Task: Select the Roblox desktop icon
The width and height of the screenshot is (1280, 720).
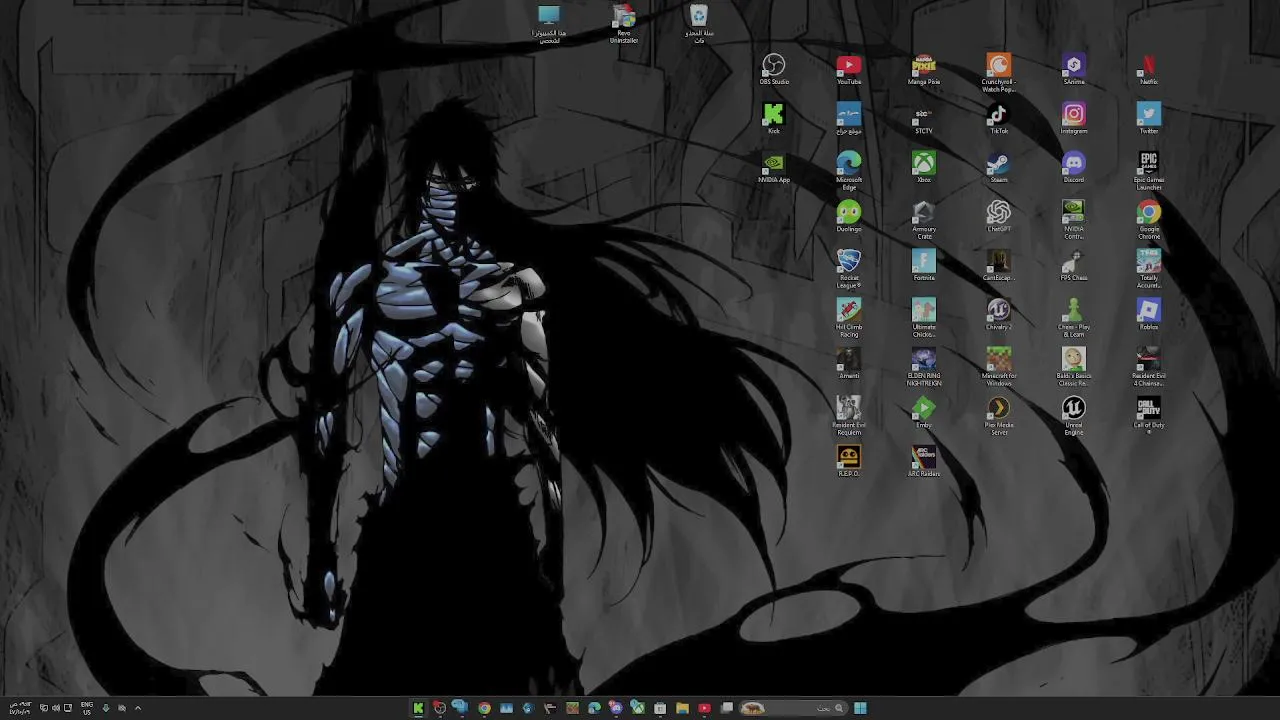Action: click(1149, 314)
